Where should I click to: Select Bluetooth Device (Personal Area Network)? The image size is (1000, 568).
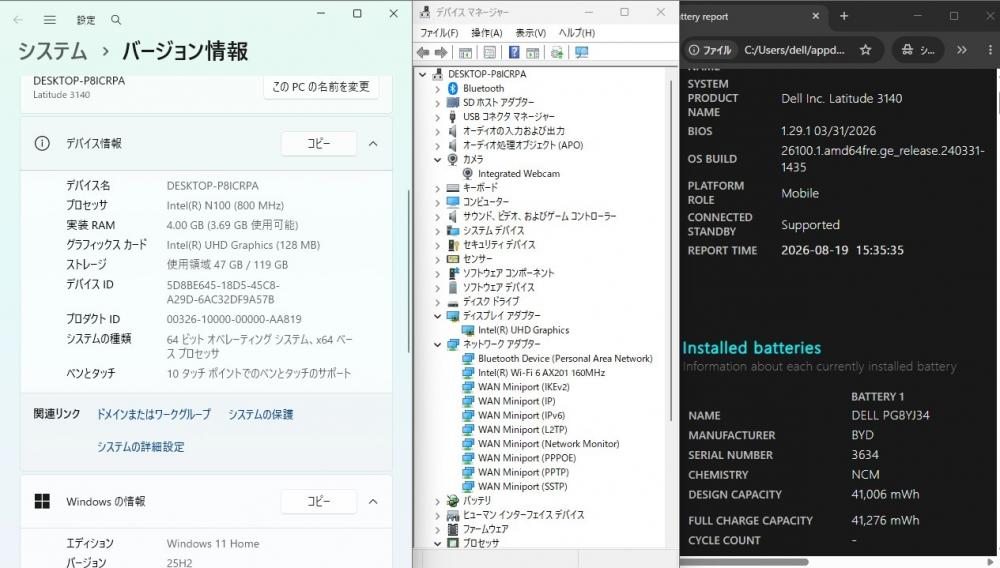(x=565, y=358)
